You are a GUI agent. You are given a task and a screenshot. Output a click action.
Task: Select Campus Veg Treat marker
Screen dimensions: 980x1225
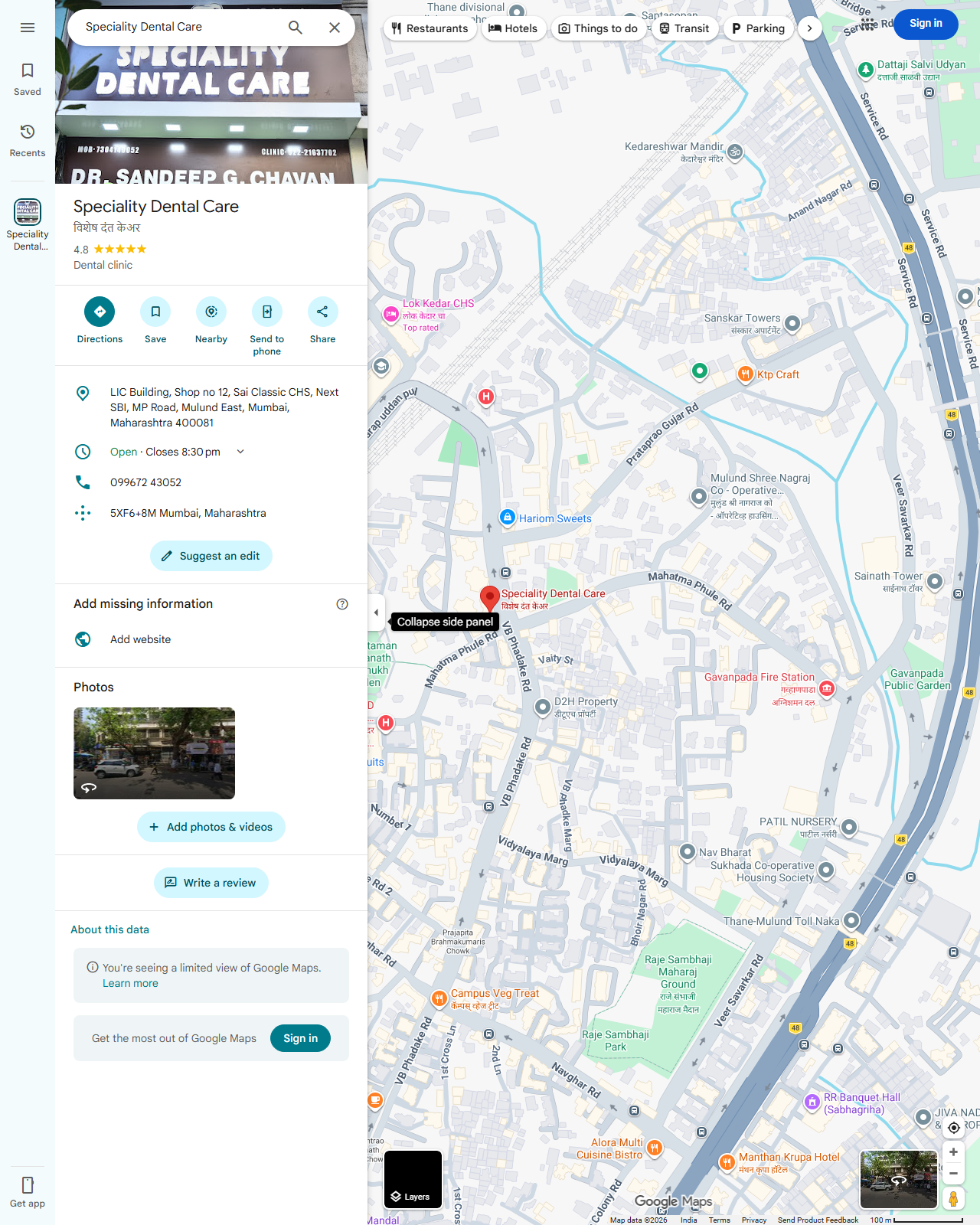pyautogui.click(x=439, y=998)
